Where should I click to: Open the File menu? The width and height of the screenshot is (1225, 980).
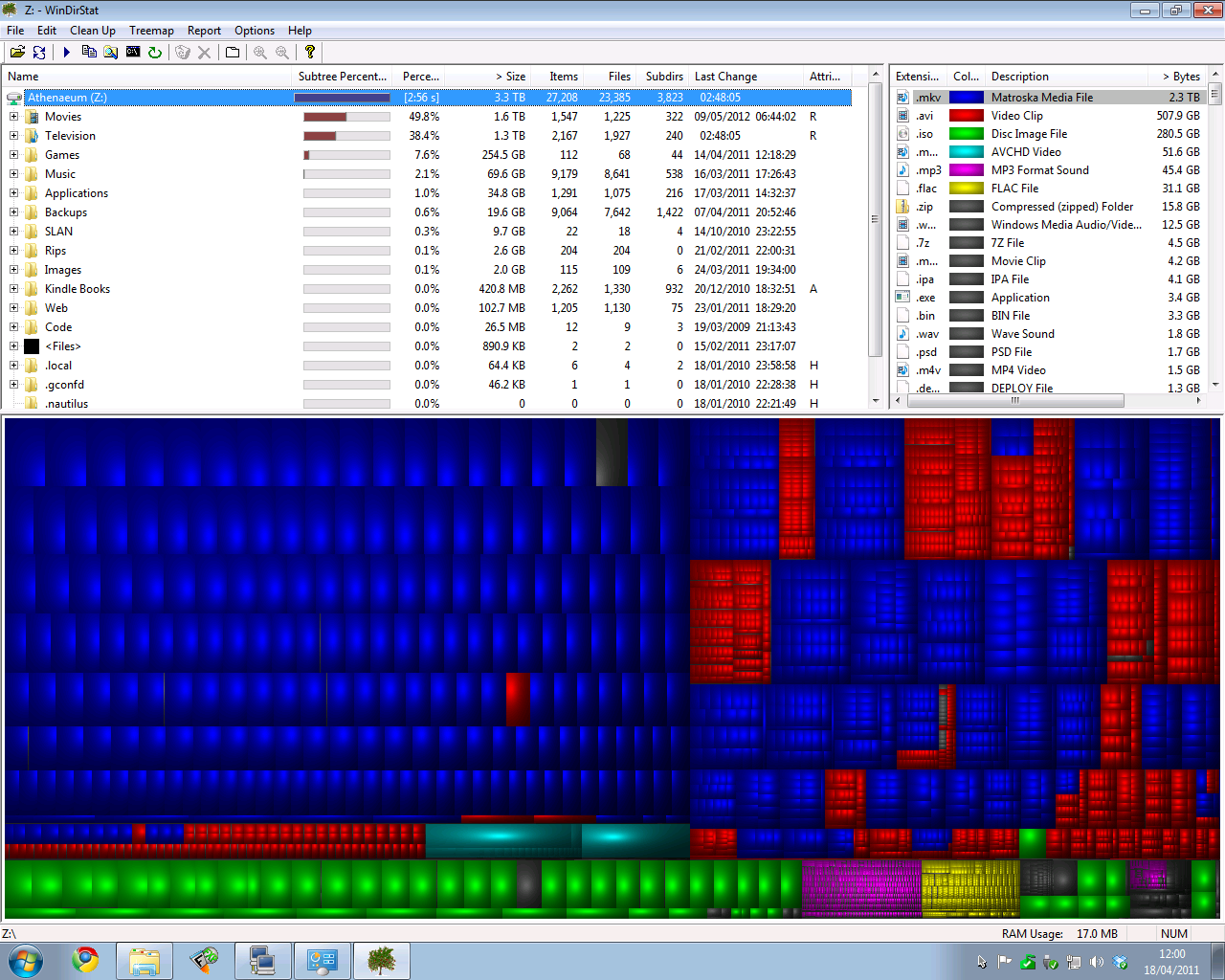(x=15, y=31)
